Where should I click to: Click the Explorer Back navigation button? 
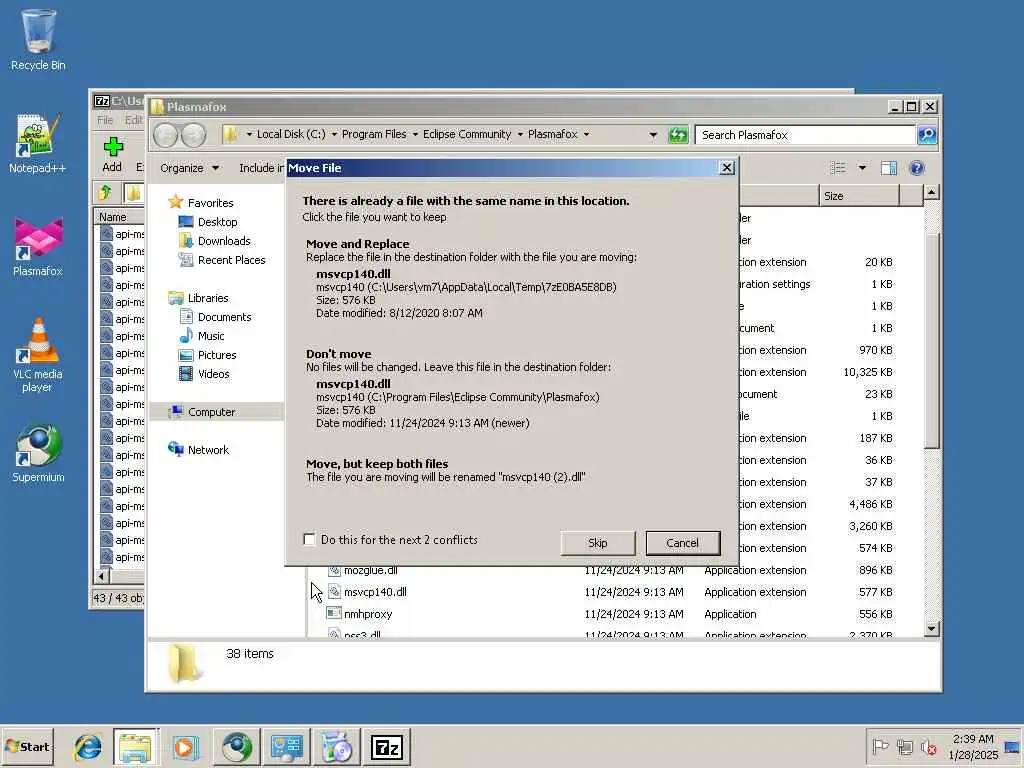pyautogui.click(x=166, y=135)
